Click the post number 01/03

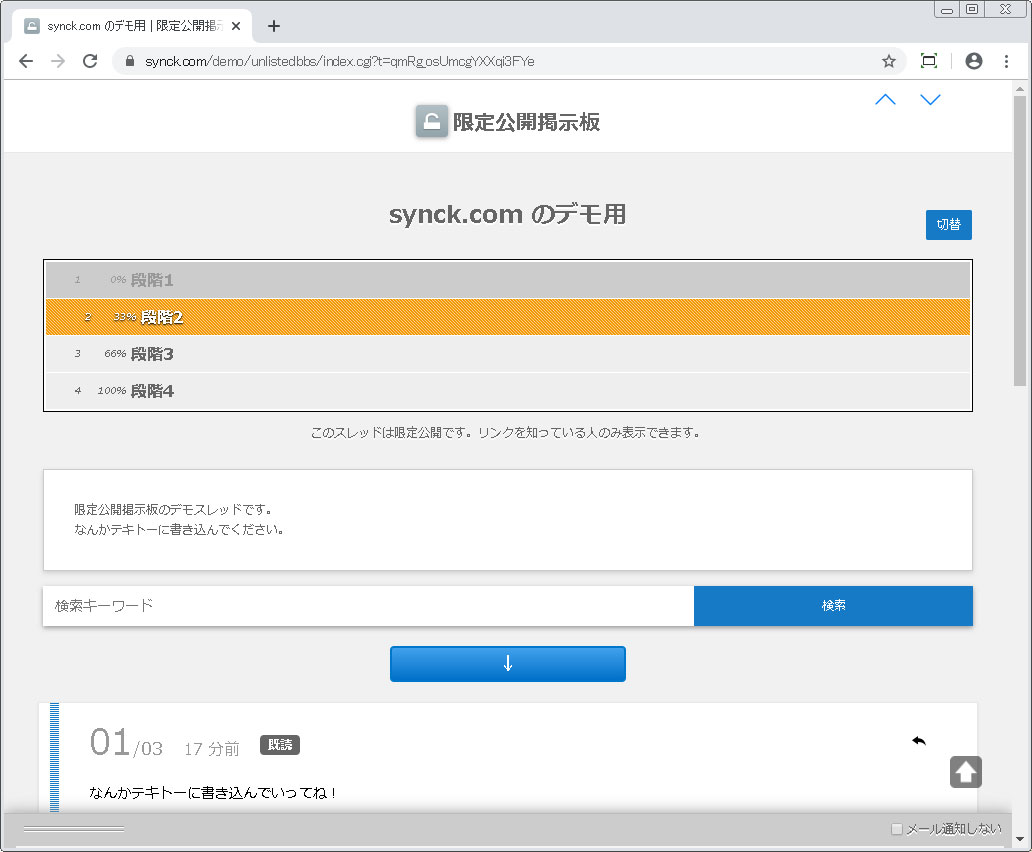(x=126, y=743)
